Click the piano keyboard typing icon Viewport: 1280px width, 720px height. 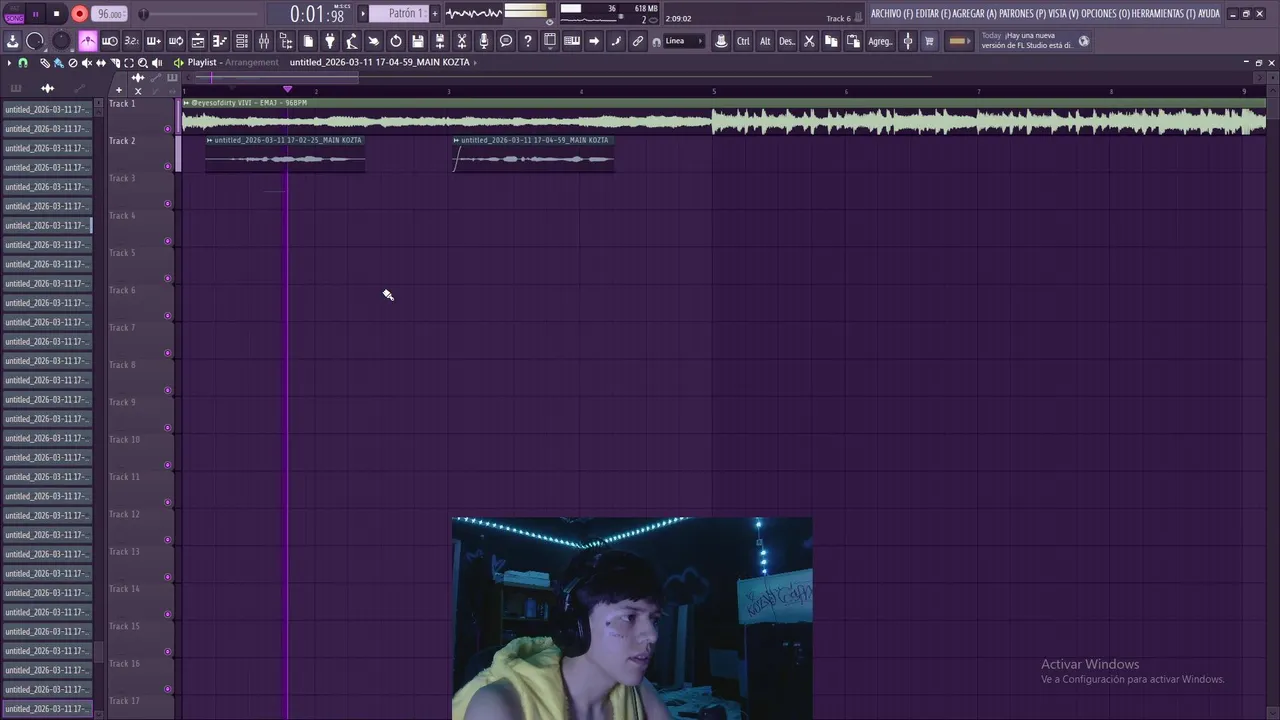coord(572,41)
